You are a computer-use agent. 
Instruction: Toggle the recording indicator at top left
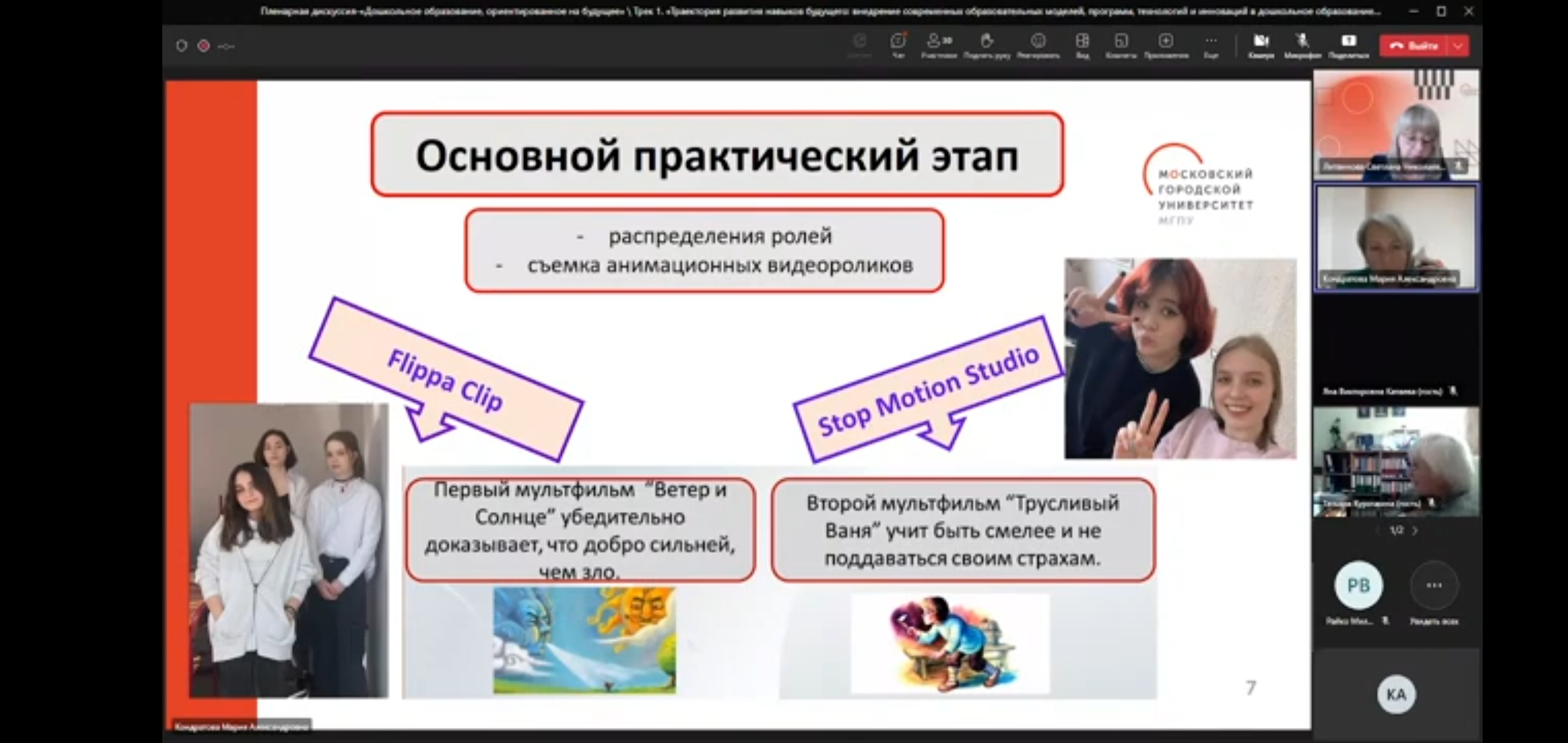[x=203, y=45]
